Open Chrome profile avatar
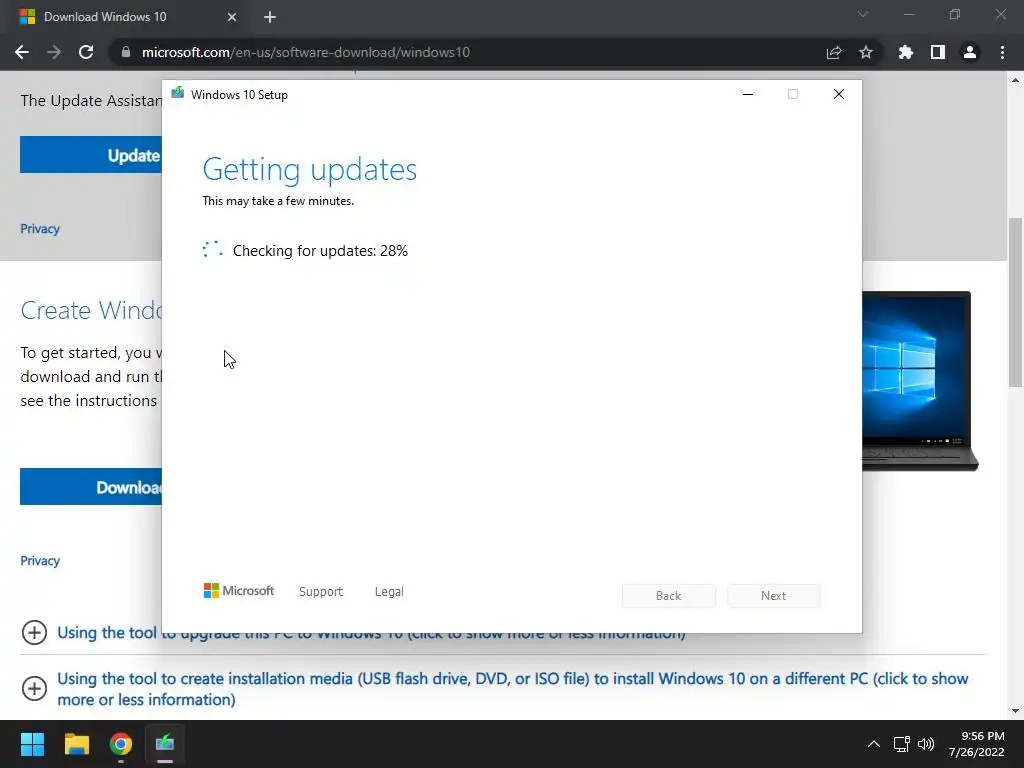Viewport: 1024px width, 768px height. (x=970, y=52)
